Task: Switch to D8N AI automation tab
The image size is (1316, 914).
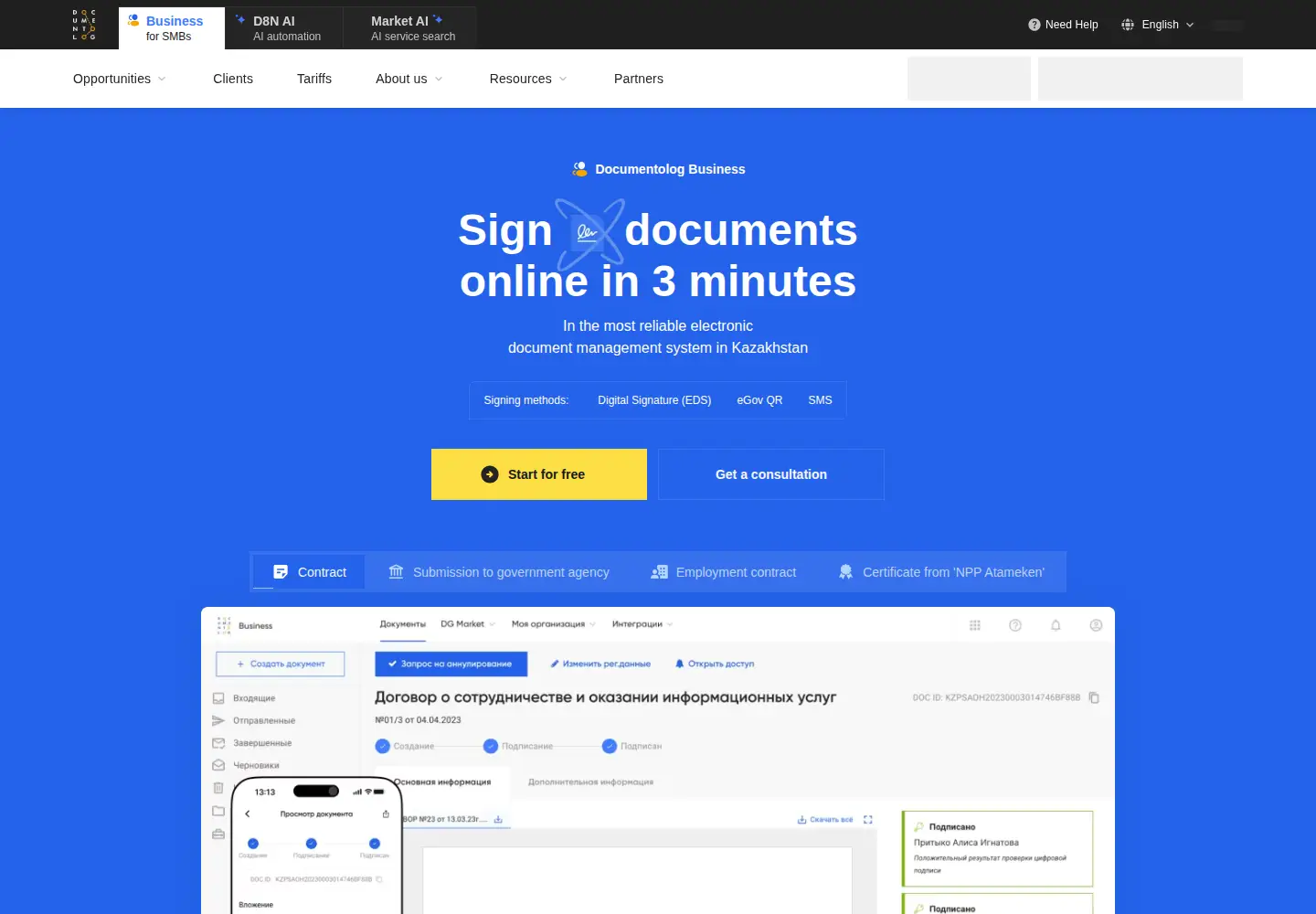Action: pos(284,28)
